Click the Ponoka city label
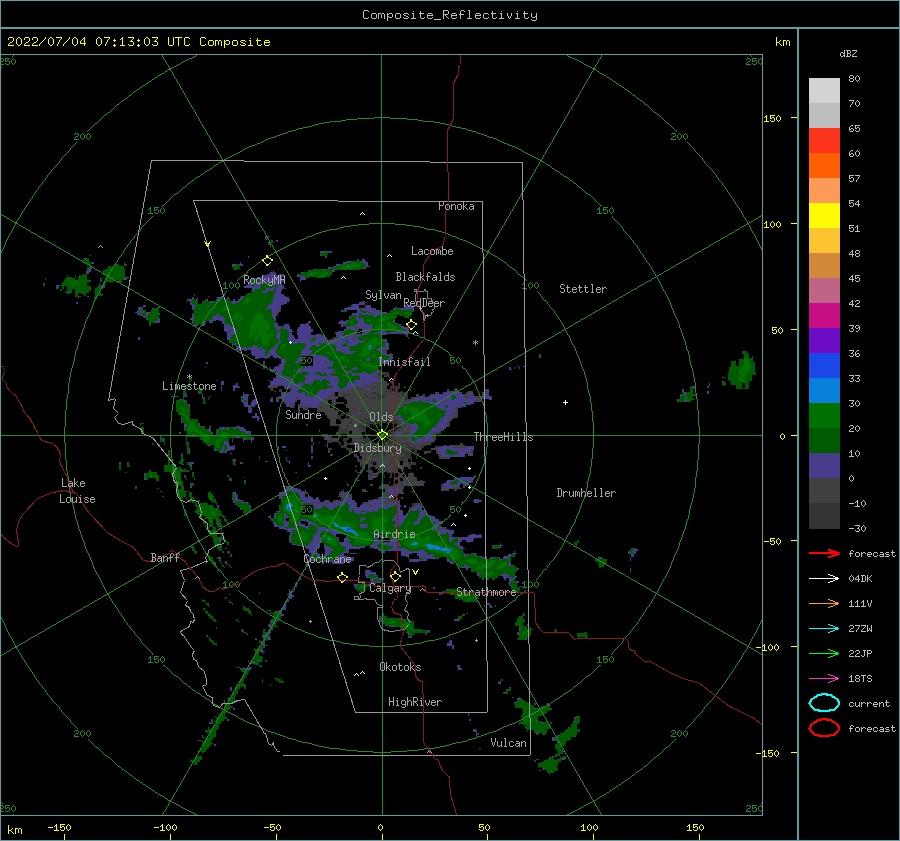The width and height of the screenshot is (900, 841). pyautogui.click(x=456, y=206)
